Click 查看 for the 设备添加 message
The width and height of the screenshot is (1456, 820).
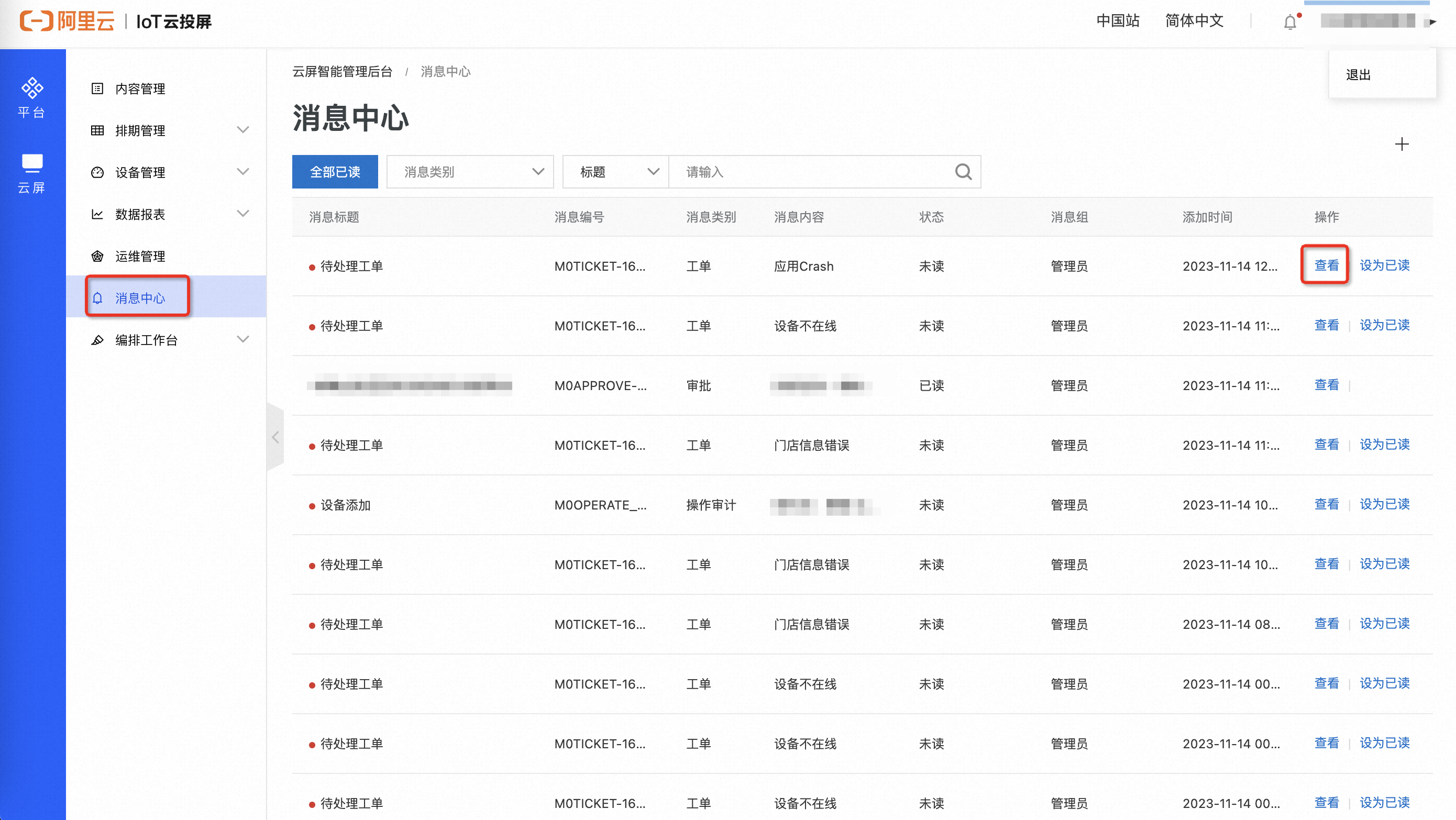point(1326,504)
